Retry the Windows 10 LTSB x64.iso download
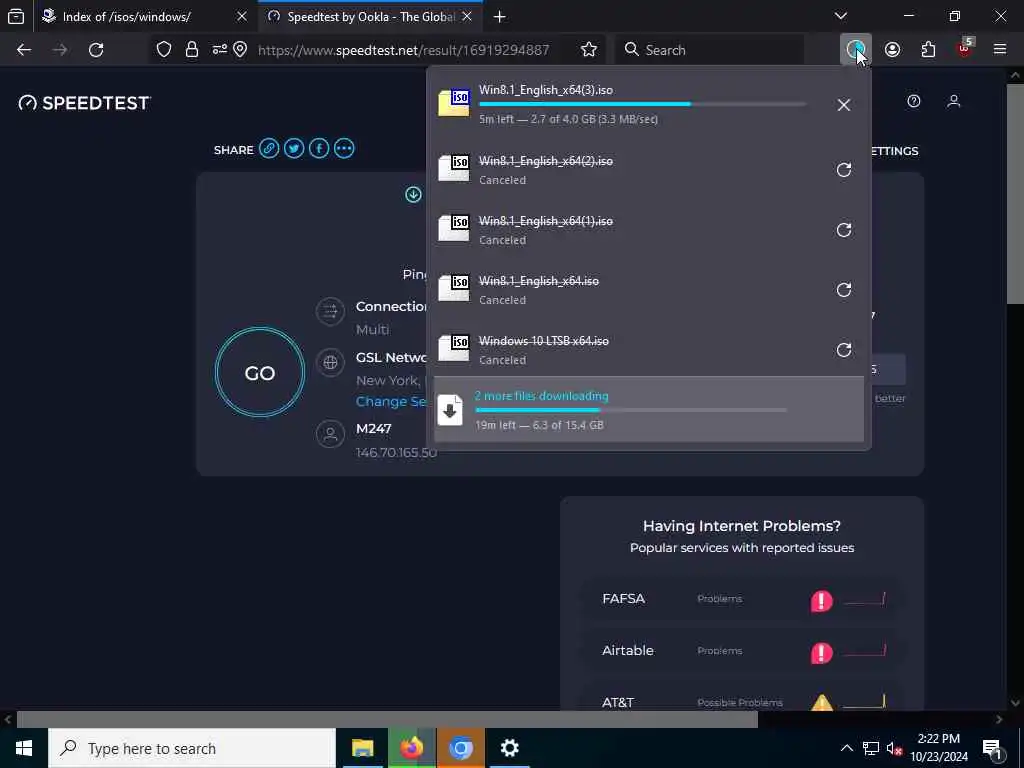This screenshot has width=1024, height=768. 844,351
